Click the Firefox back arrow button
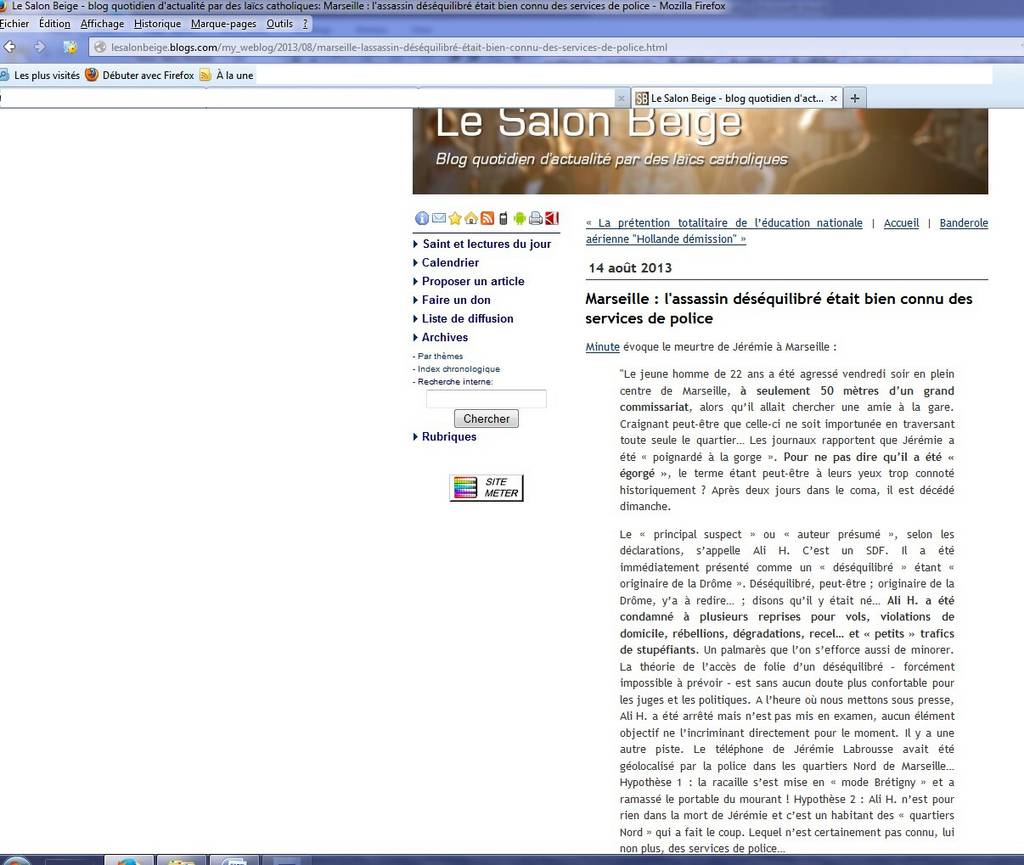Image resolution: width=1024 pixels, height=865 pixels. (x=10, y=47)
